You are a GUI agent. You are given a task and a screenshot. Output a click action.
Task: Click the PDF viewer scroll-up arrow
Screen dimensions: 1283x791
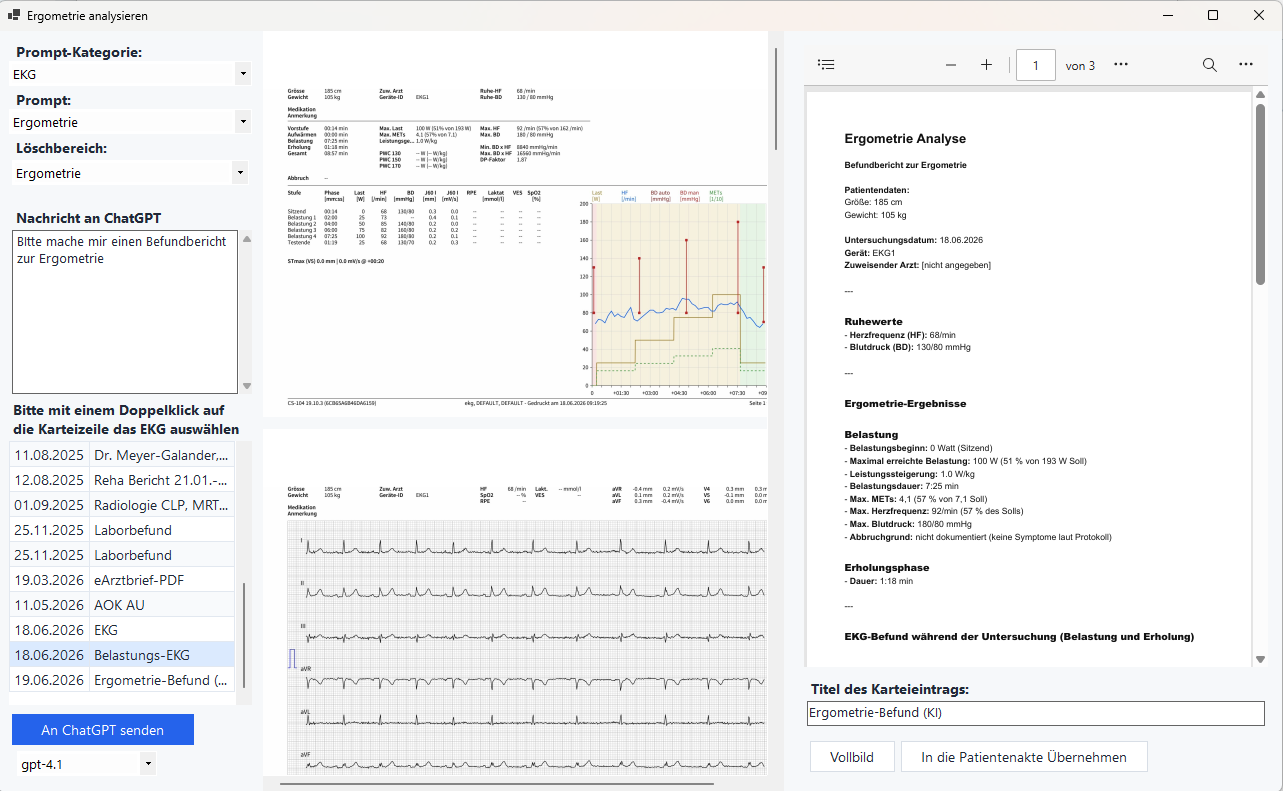tap(1260, 97)
